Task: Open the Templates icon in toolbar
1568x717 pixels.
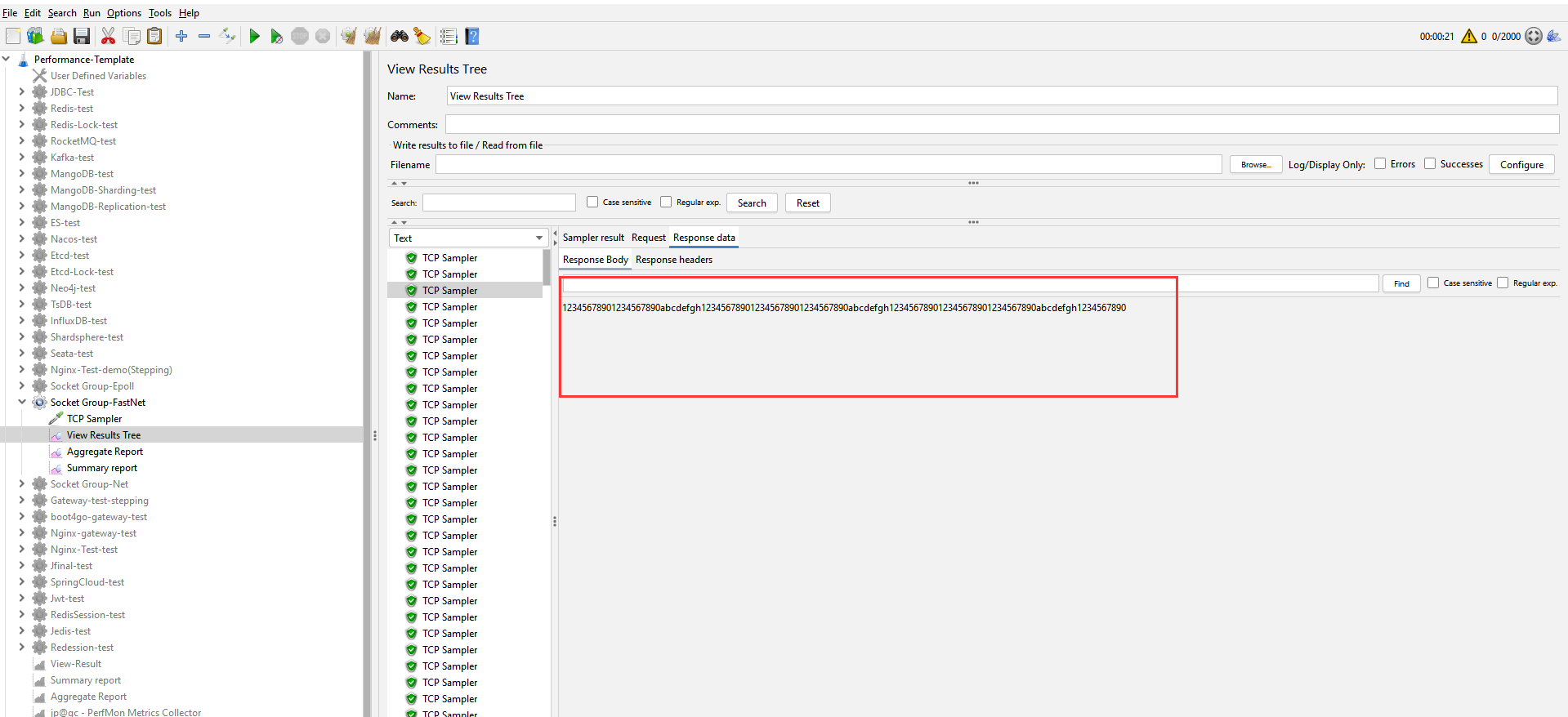Action: tap(35, 36)
